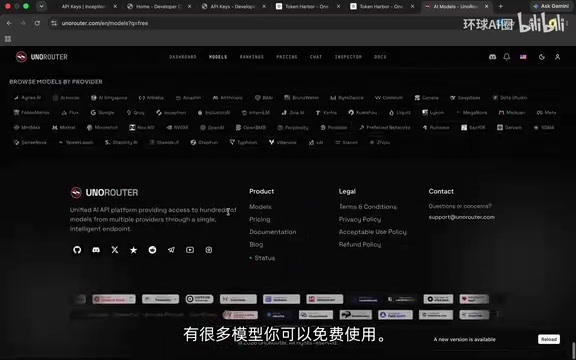Click the browser back arrow

point(9,23)
